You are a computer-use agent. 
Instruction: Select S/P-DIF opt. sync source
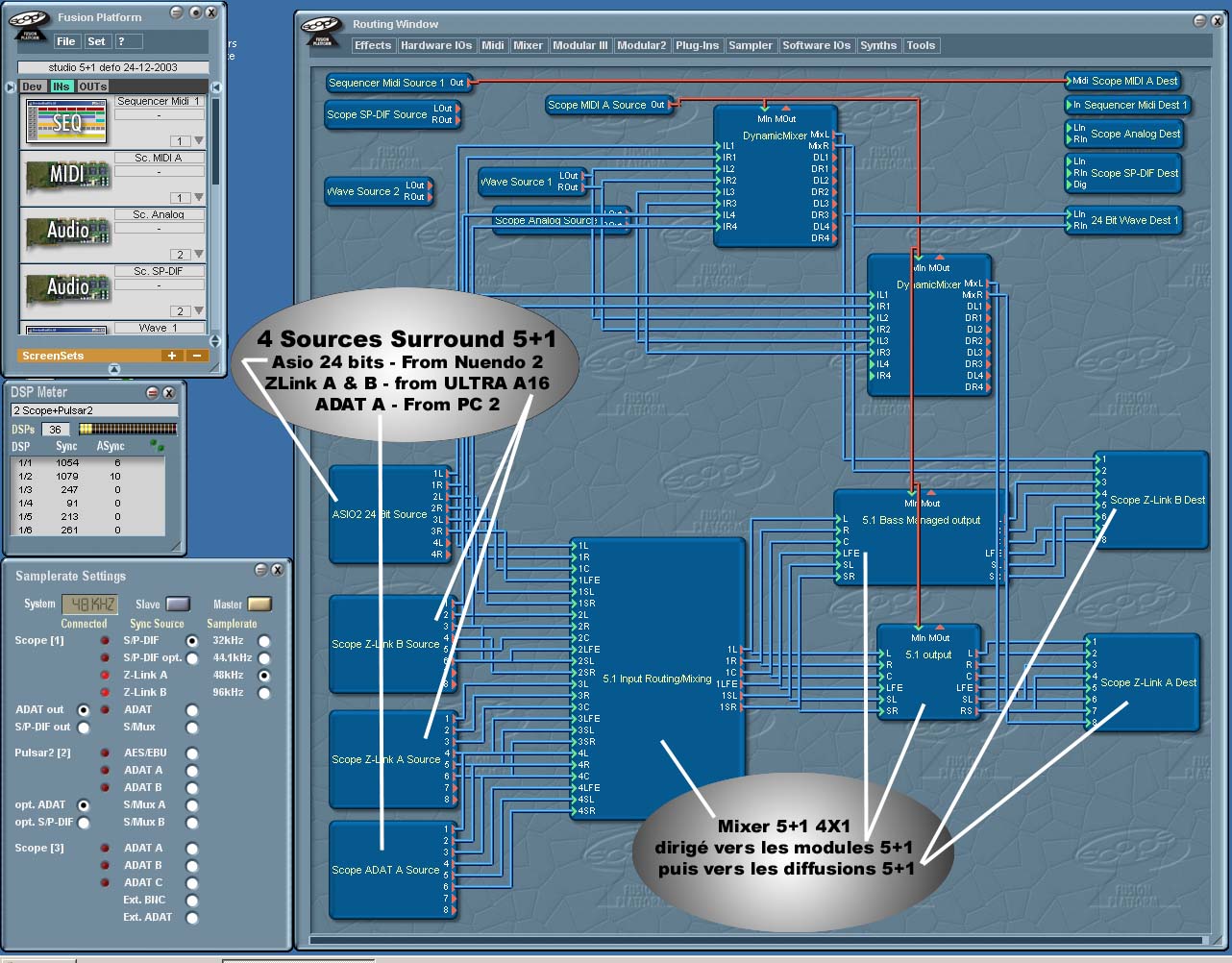click(192, 658)
